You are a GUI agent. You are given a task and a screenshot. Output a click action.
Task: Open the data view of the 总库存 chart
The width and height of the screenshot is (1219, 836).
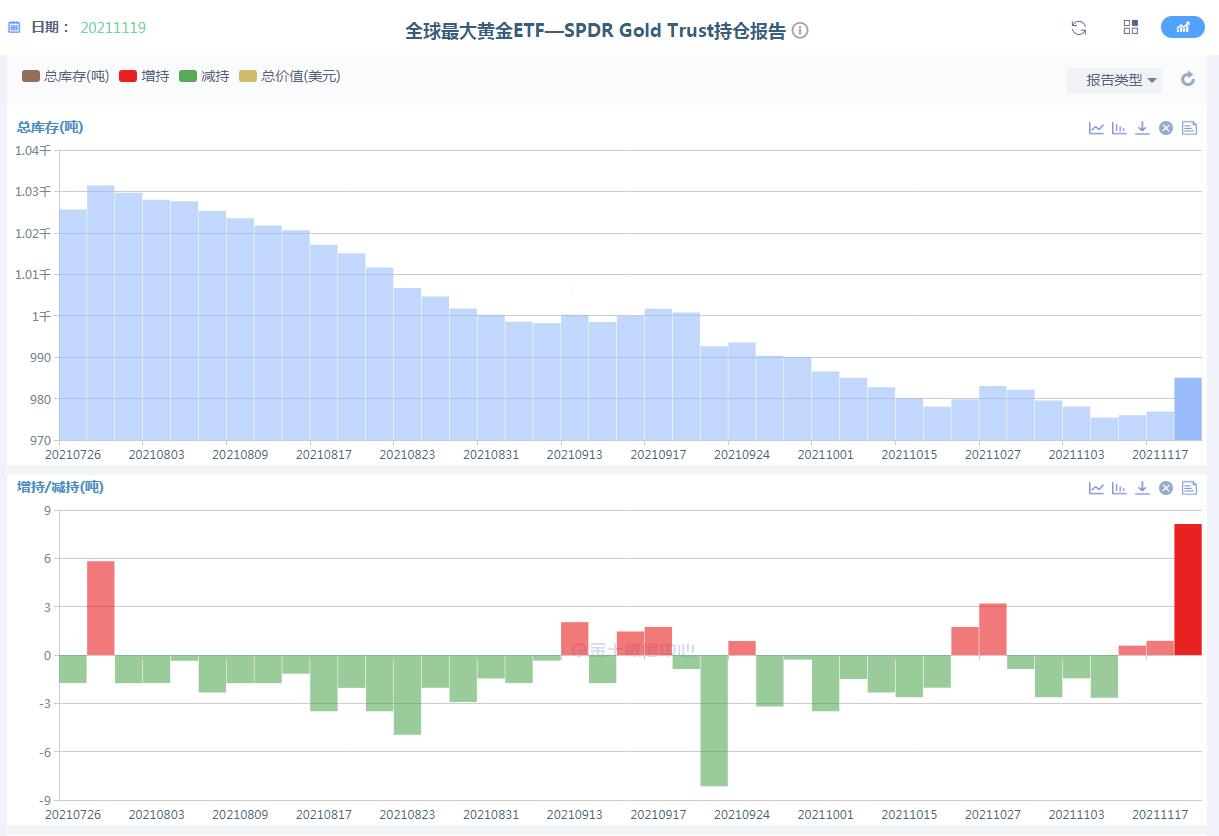coord(1189,128)
